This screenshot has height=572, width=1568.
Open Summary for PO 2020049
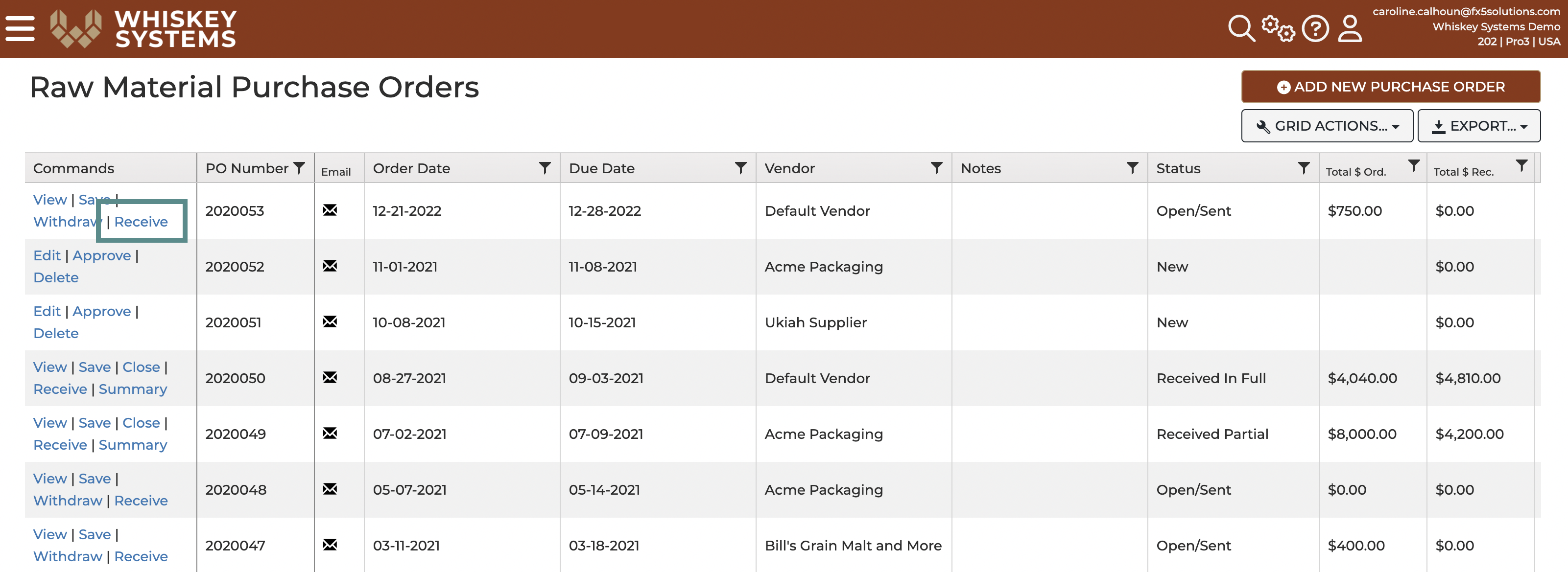[x=133, y=445]
